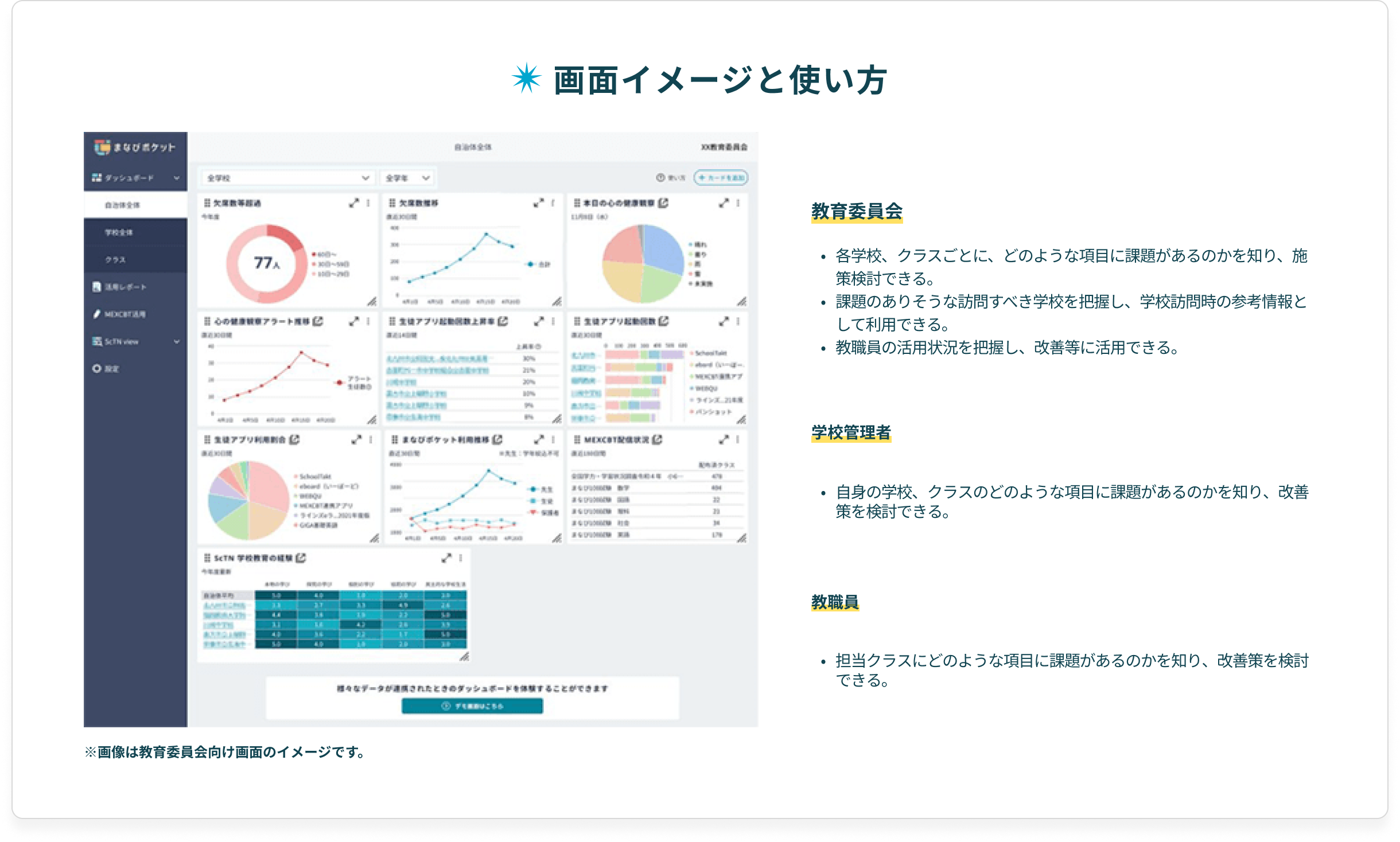Open the ScTN 学校教育の経験 card kebab menu

(461, 558)
